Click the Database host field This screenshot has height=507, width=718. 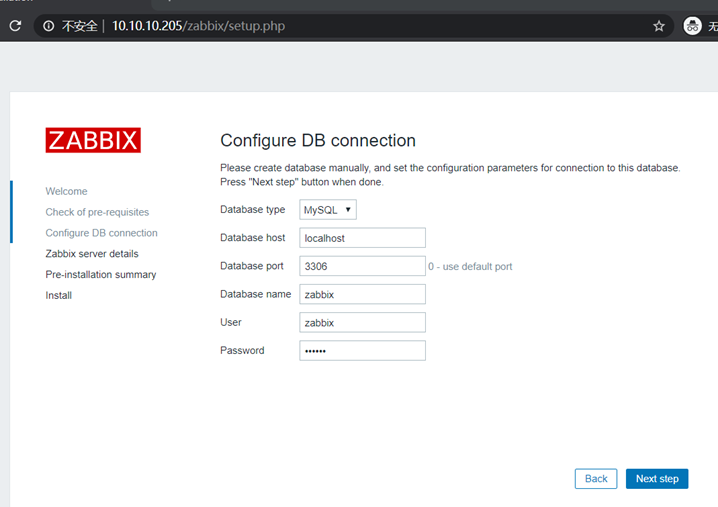point(362,238)
